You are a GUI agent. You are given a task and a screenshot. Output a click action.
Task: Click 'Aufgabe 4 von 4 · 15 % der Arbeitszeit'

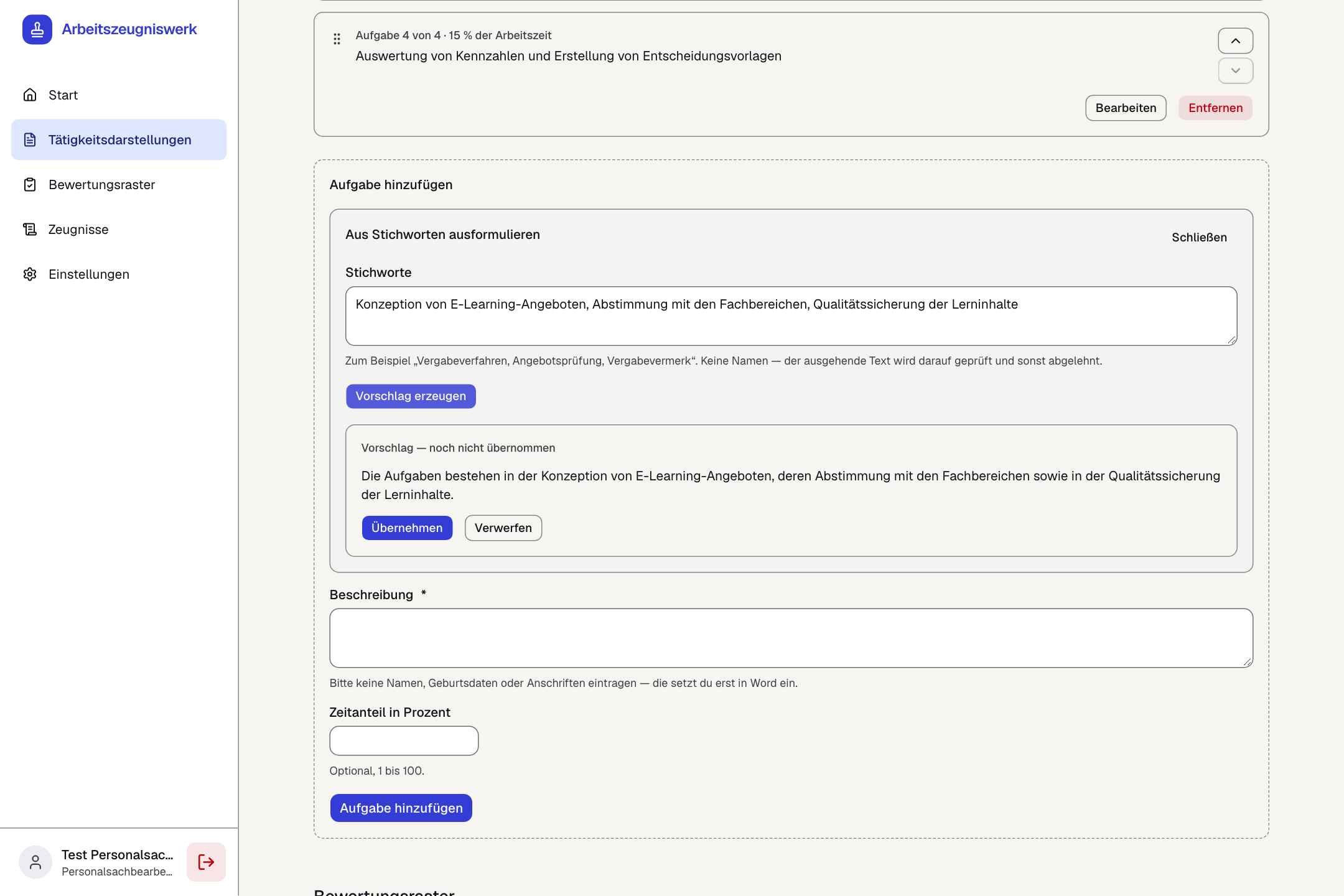[453, 35]
